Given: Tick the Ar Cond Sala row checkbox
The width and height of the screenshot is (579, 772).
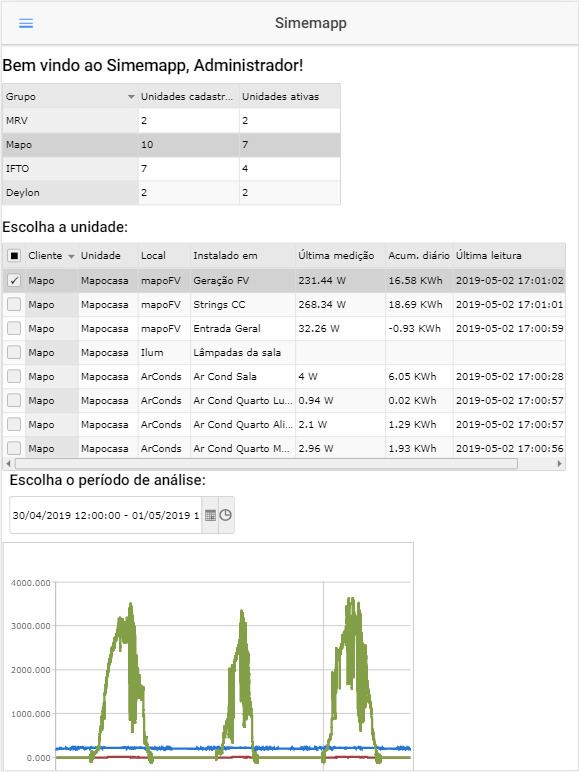Looking at the screenshot, I should (x=14, y=377).
